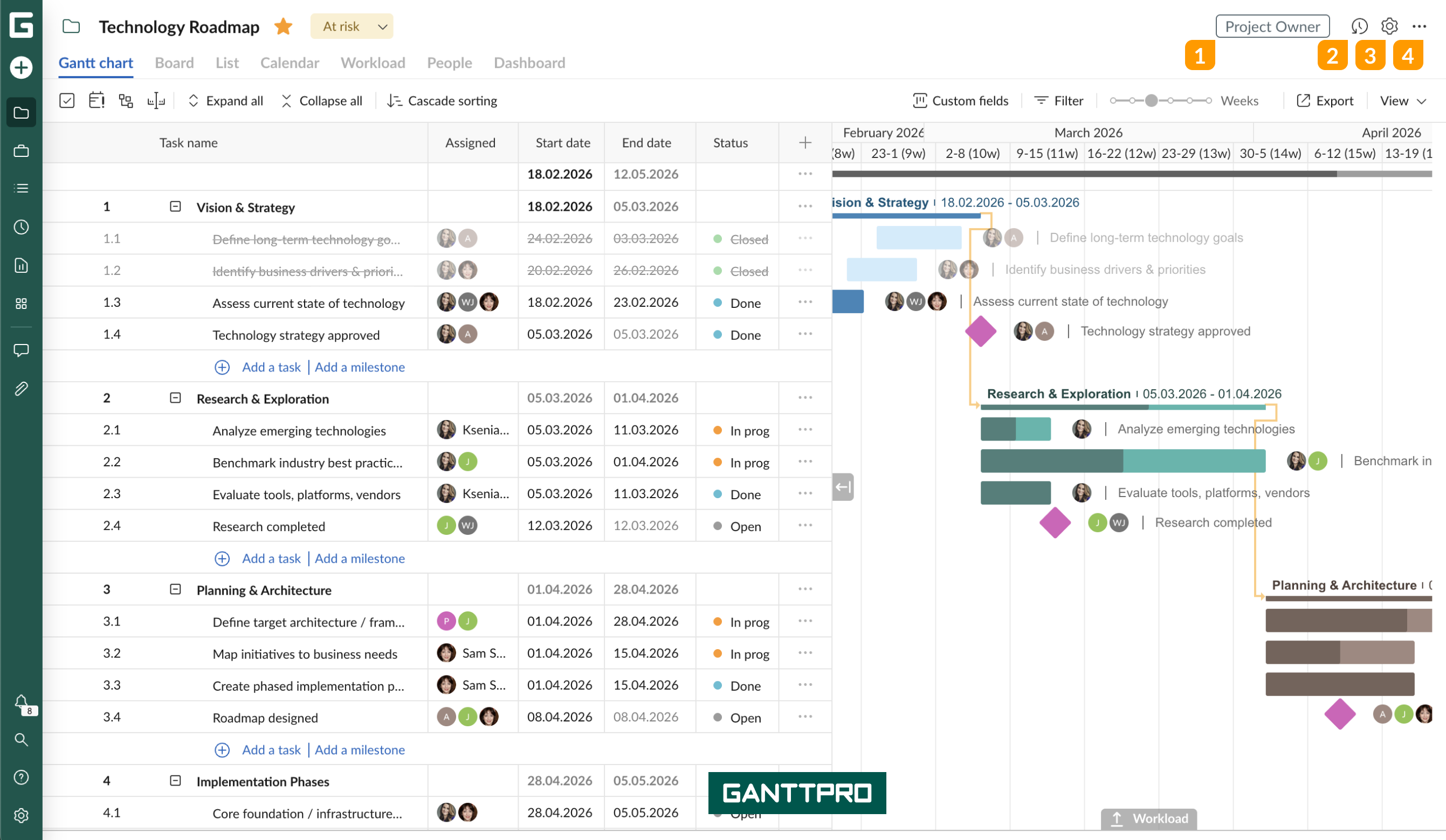Click the add column plus icon

click(805, 143)
